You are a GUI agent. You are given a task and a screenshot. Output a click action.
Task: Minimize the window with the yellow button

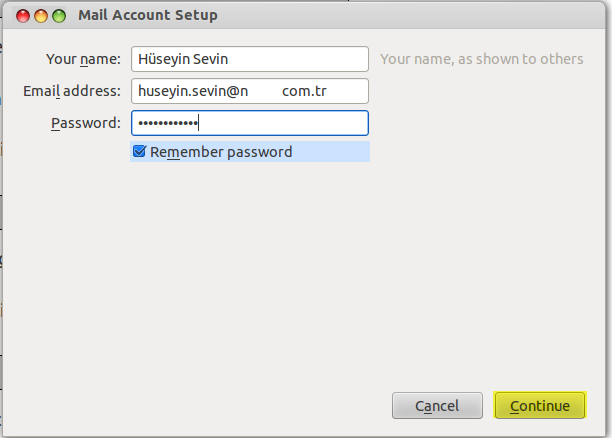tap(41, 16)
